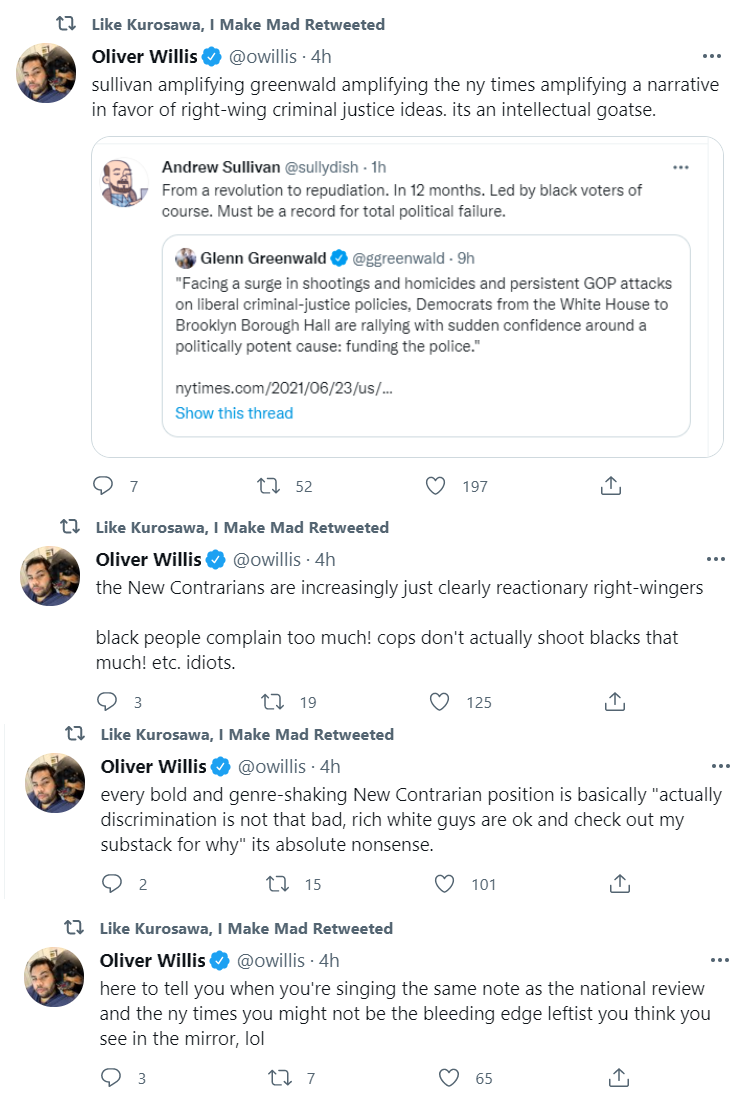Image resolution: width=740 pixels, height=1116 pixels.
Task: Retweet the tweet with 15 retweets
Action: (278, 884)
